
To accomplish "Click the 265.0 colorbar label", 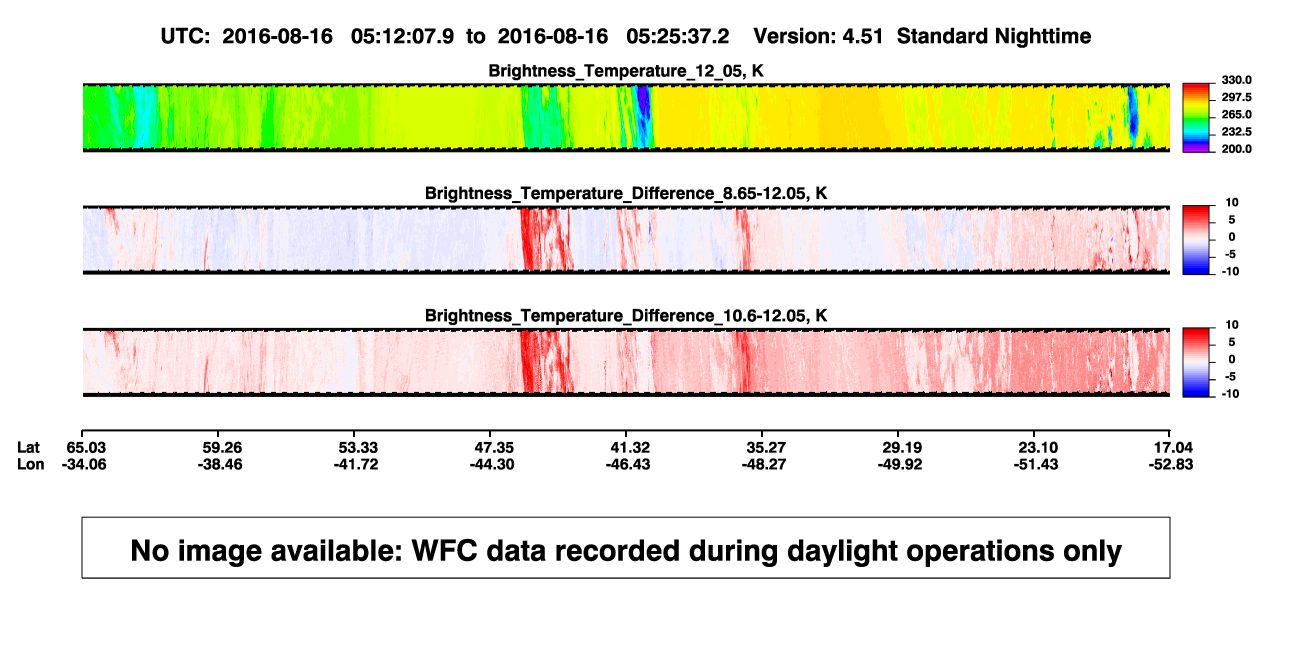I will pos(1235,114).
